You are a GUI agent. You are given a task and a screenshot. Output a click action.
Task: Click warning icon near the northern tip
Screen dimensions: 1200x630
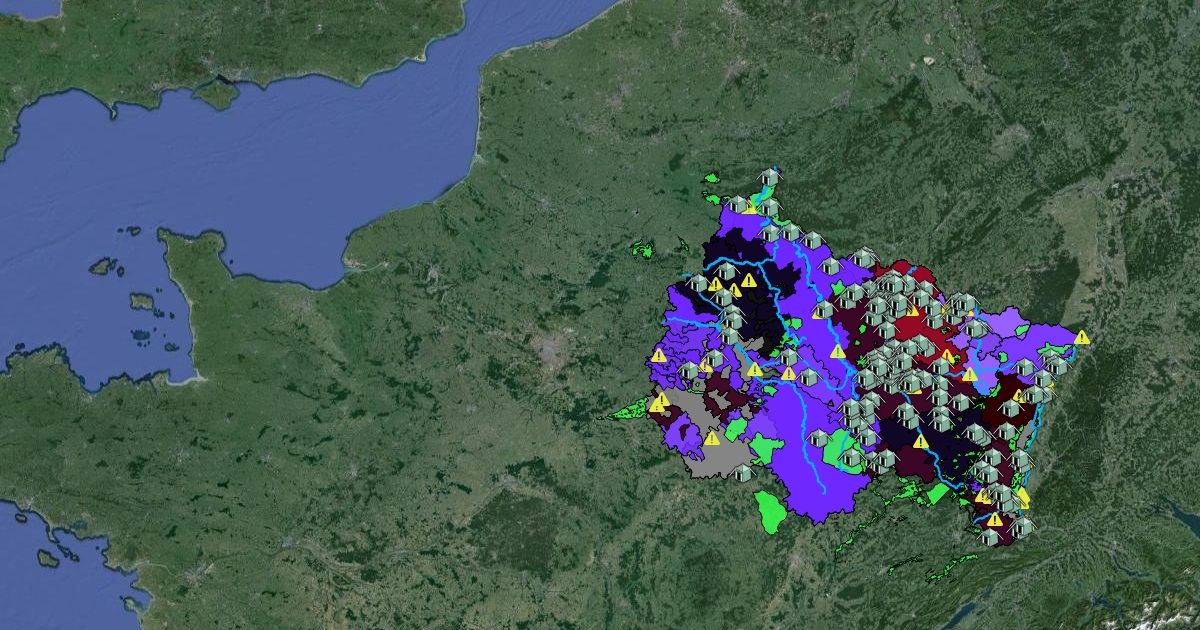(749, 207)
